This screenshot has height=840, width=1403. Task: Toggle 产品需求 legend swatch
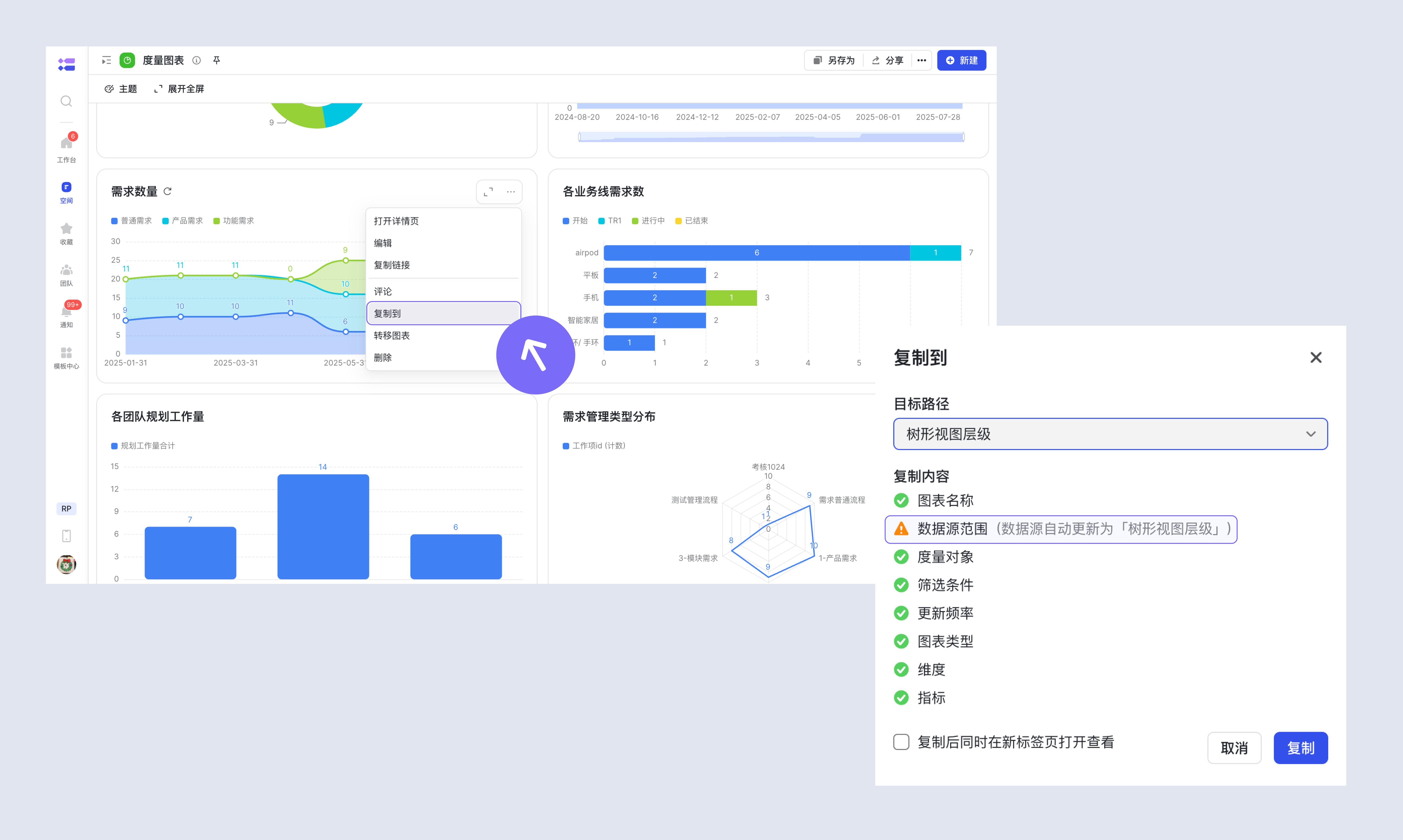coord(165,221)
